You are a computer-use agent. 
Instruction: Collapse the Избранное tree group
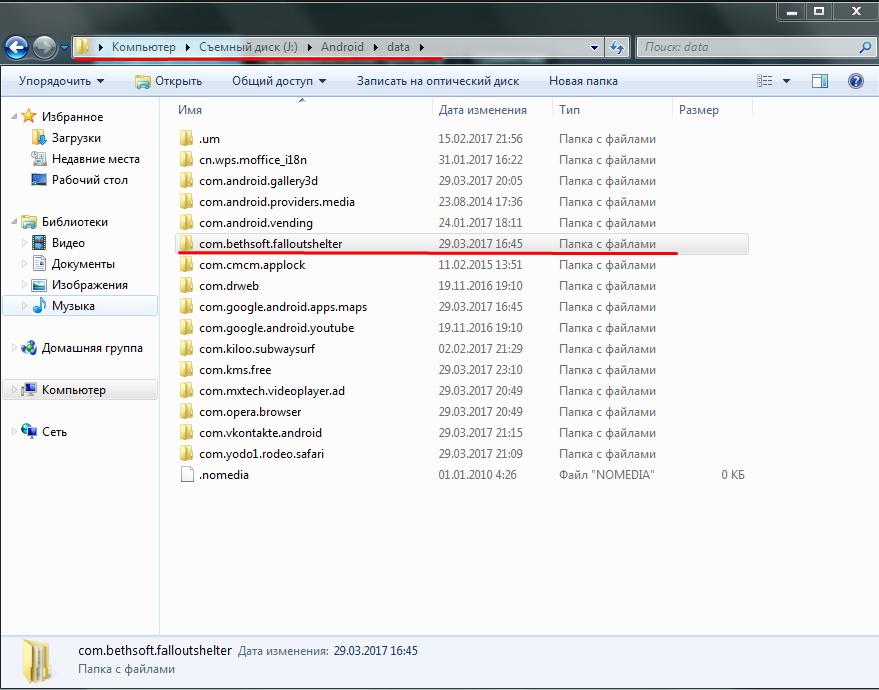[14, 117]
